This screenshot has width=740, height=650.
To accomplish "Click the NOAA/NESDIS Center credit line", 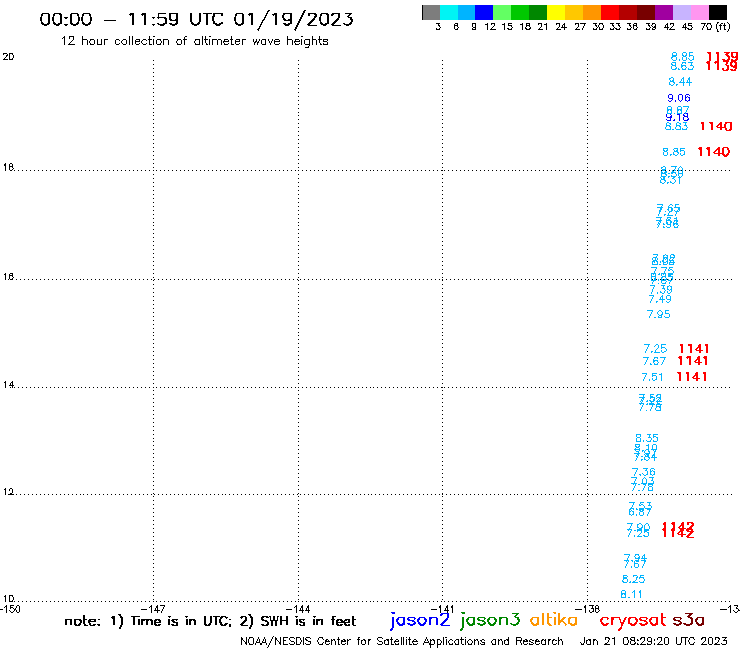I will point(402,641).
